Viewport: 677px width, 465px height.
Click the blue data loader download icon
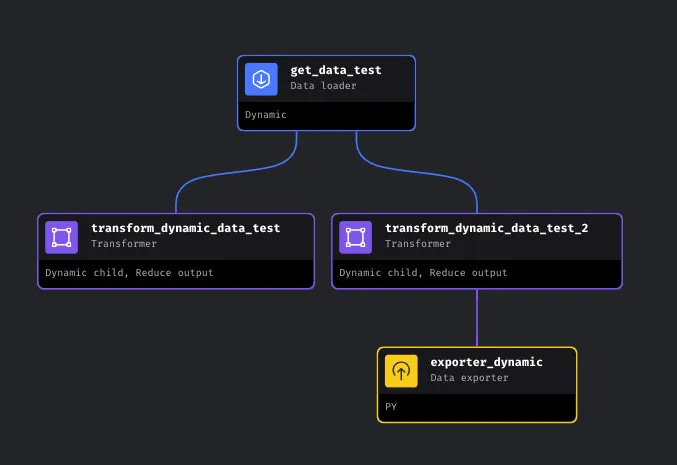(261, 79)
